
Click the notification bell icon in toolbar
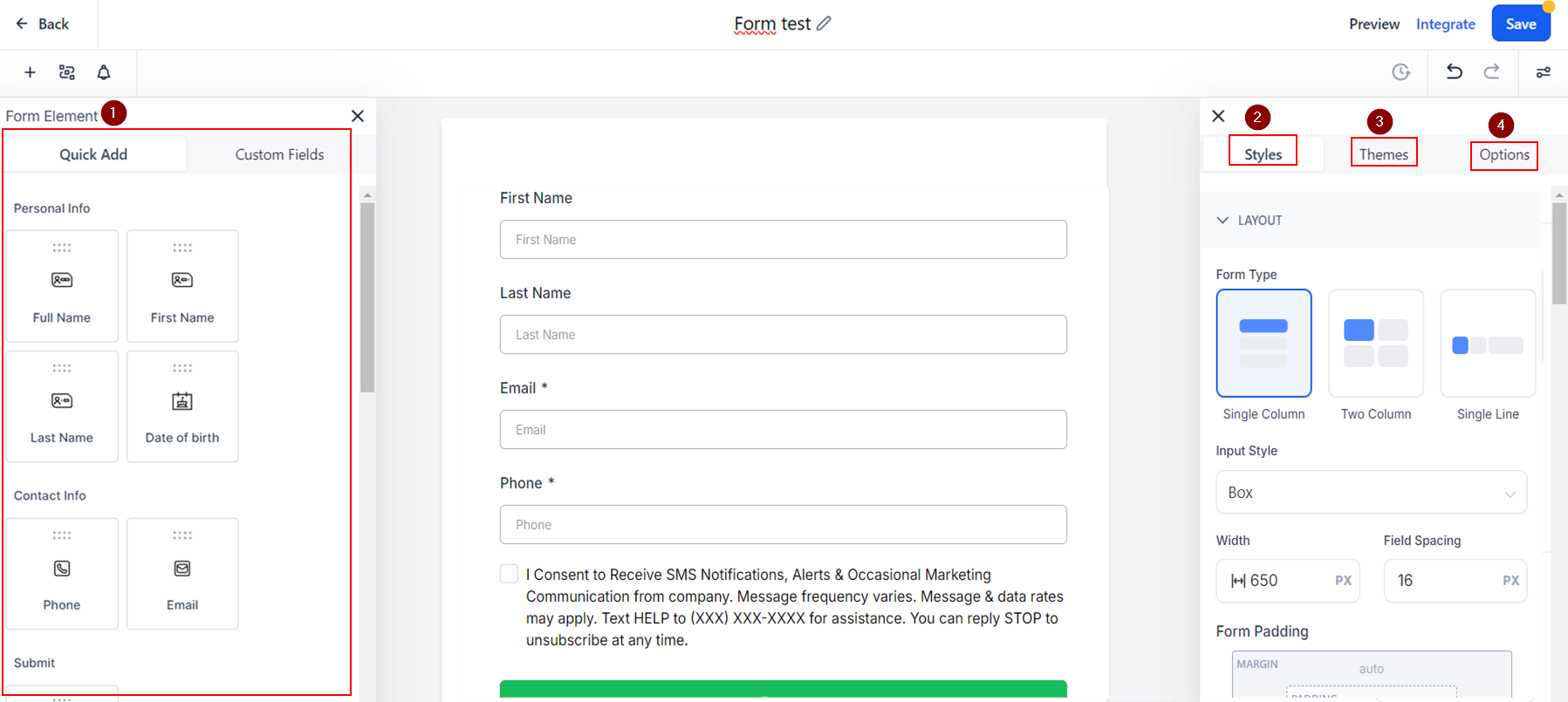pyautogui.click(x=104, y=72)
